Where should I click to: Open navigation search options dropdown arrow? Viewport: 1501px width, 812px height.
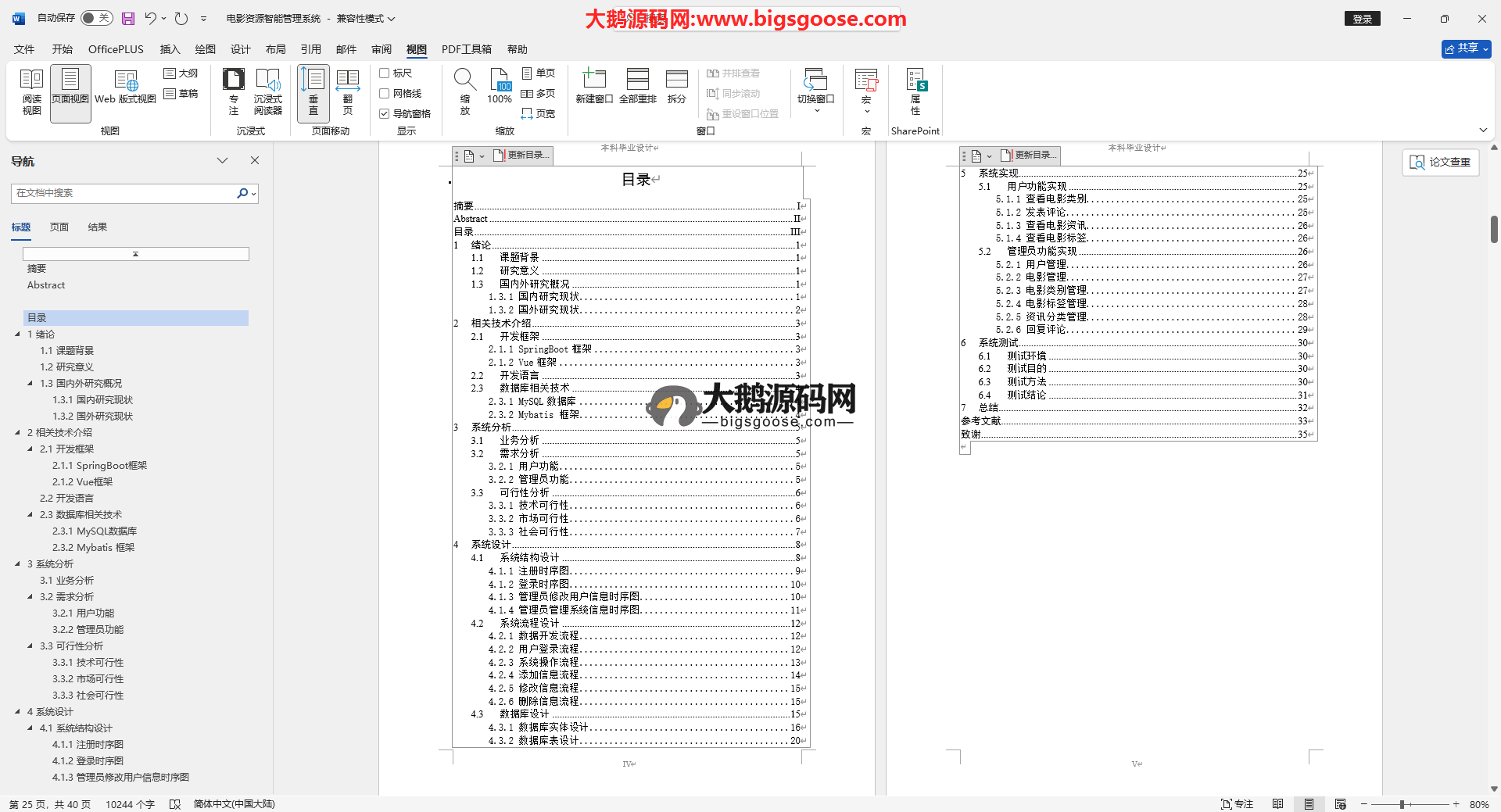click(x=253, y=194)
